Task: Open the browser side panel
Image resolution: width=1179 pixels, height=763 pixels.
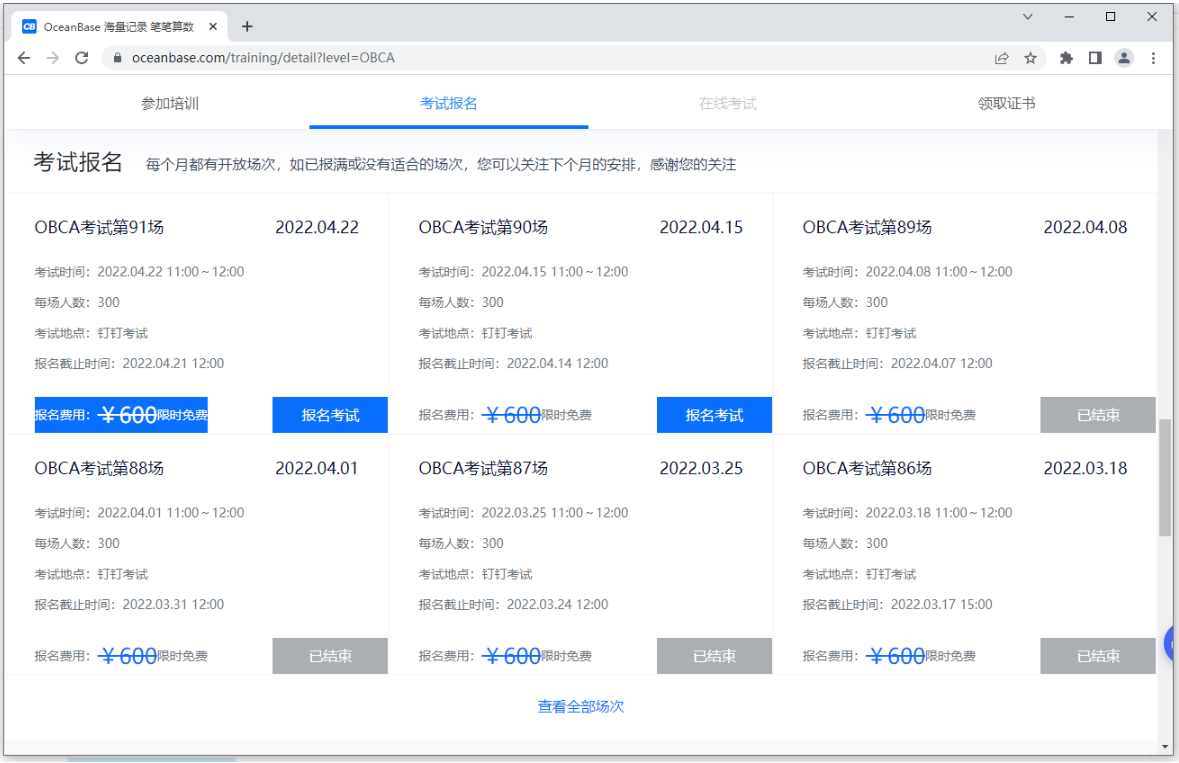Action: coord(1095,58)
